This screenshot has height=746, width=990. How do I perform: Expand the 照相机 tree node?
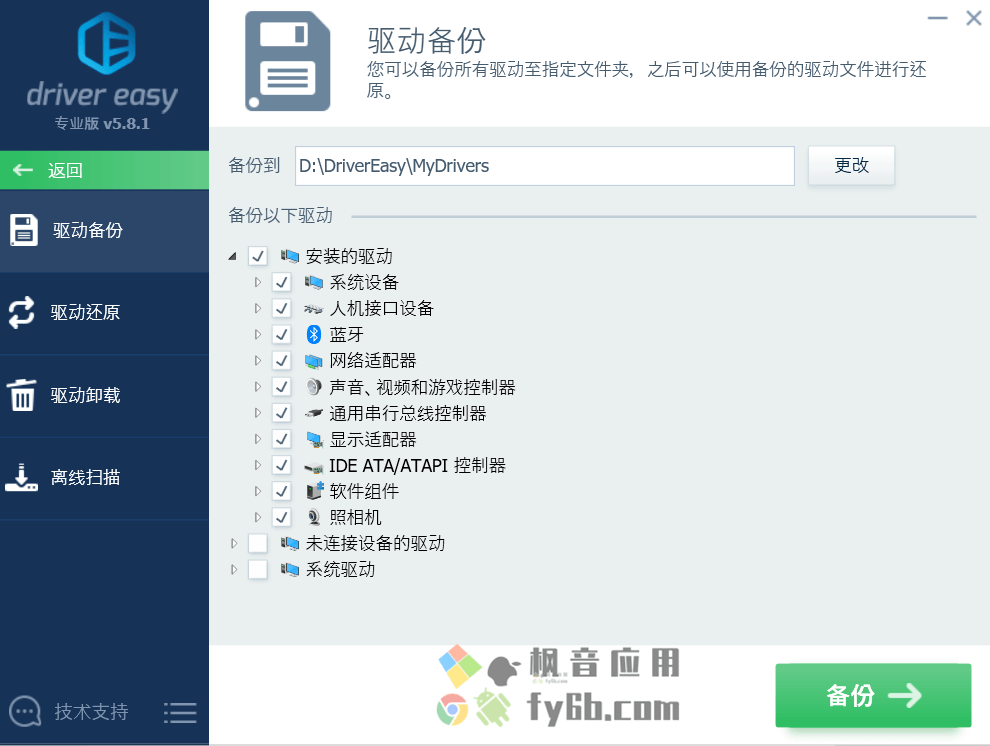coord(258,518)
